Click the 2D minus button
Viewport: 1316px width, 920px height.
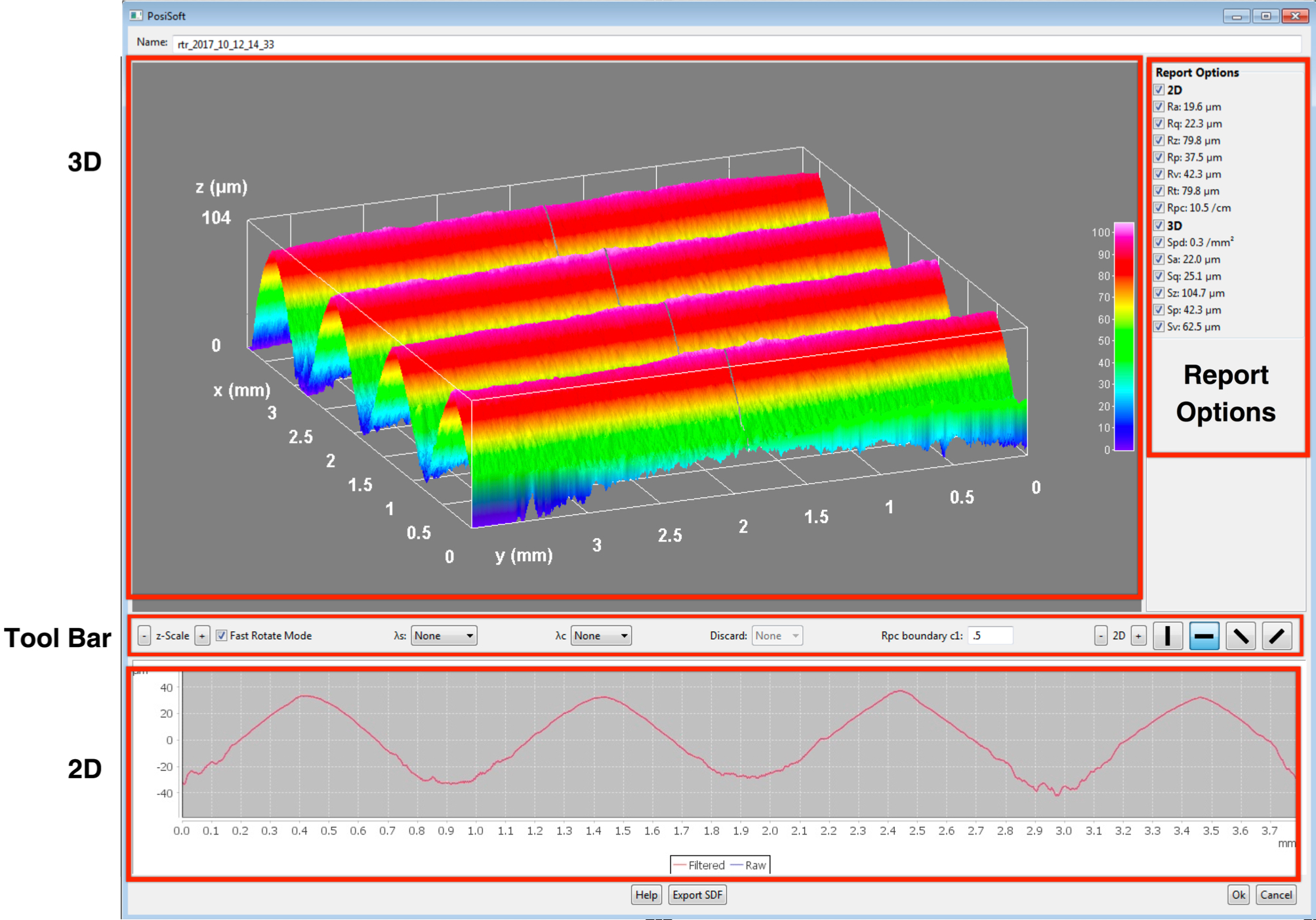pos(1100,635)
